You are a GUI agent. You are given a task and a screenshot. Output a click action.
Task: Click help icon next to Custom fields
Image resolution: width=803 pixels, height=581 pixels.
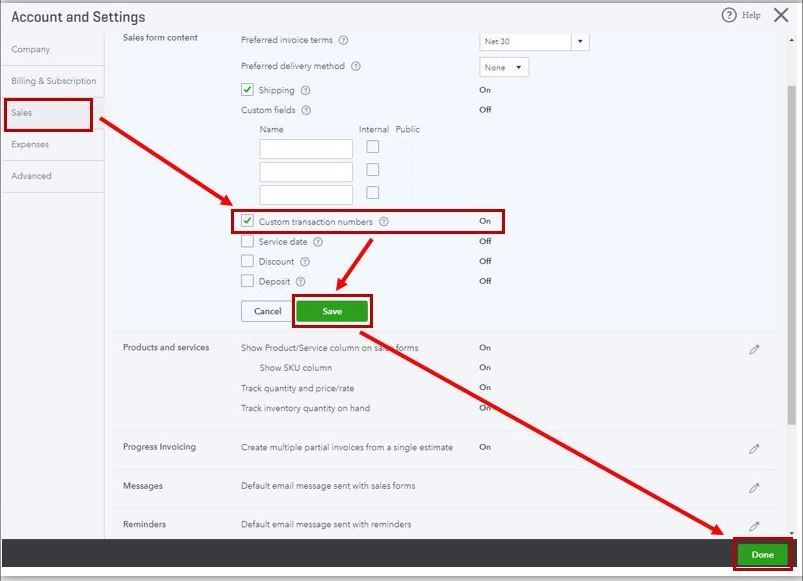pos(306,110)
